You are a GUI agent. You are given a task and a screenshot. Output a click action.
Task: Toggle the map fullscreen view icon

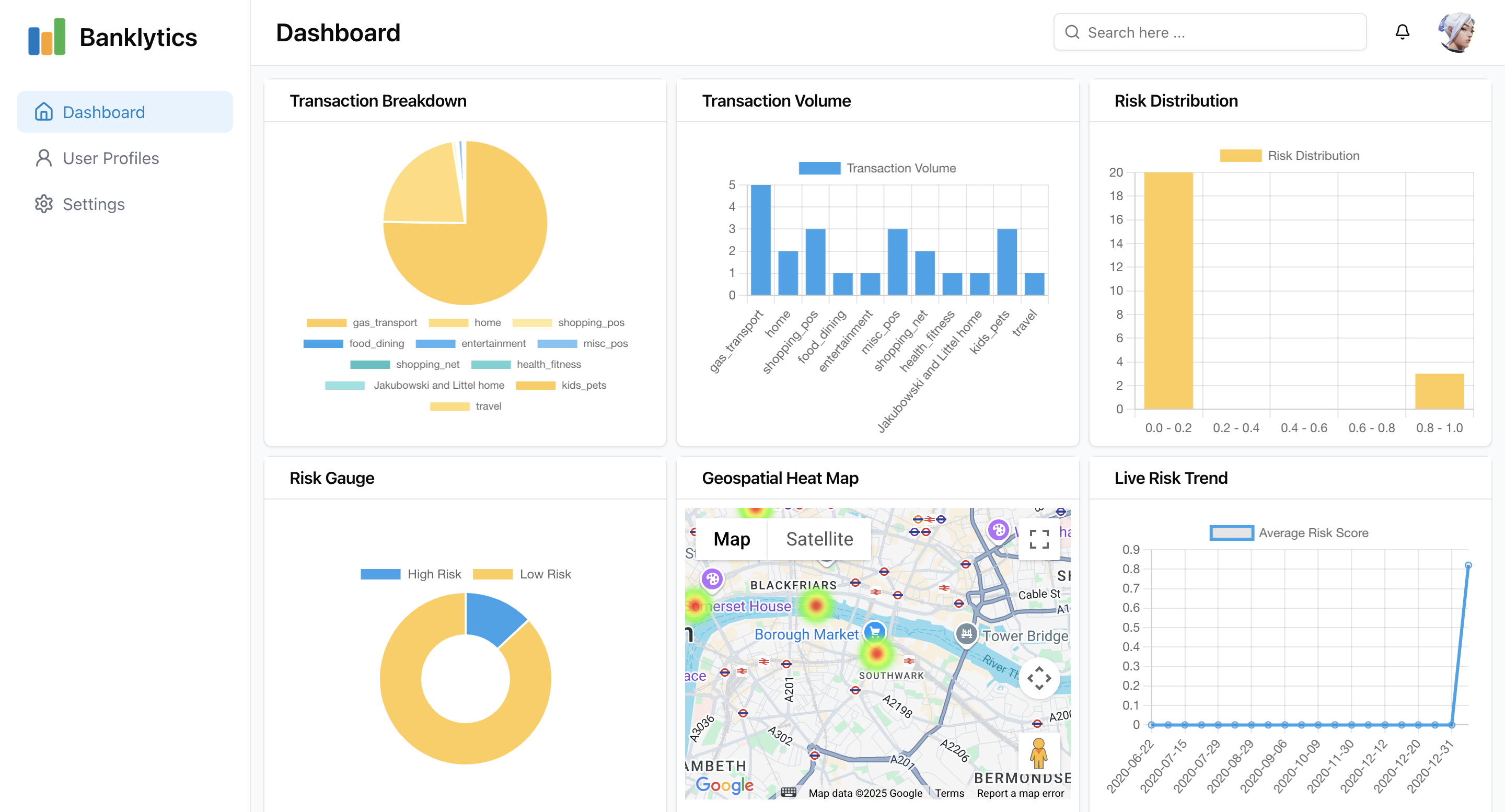point(1039,539)
